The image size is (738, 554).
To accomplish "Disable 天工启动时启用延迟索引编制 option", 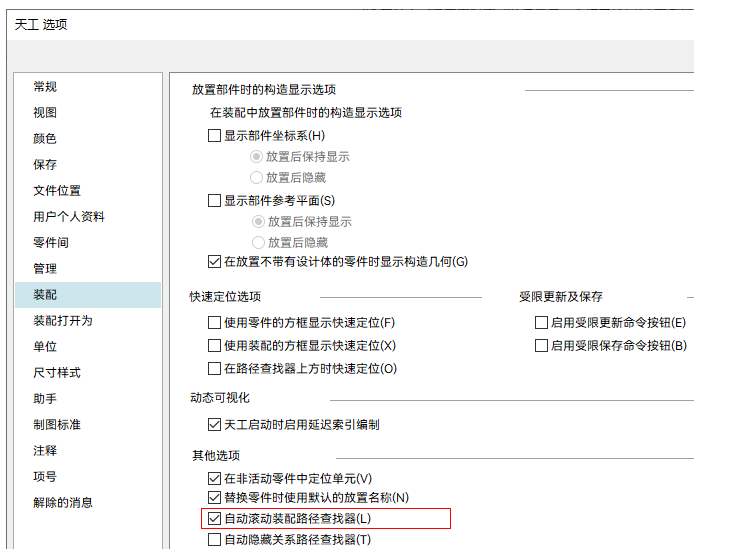I will [214, 425].
